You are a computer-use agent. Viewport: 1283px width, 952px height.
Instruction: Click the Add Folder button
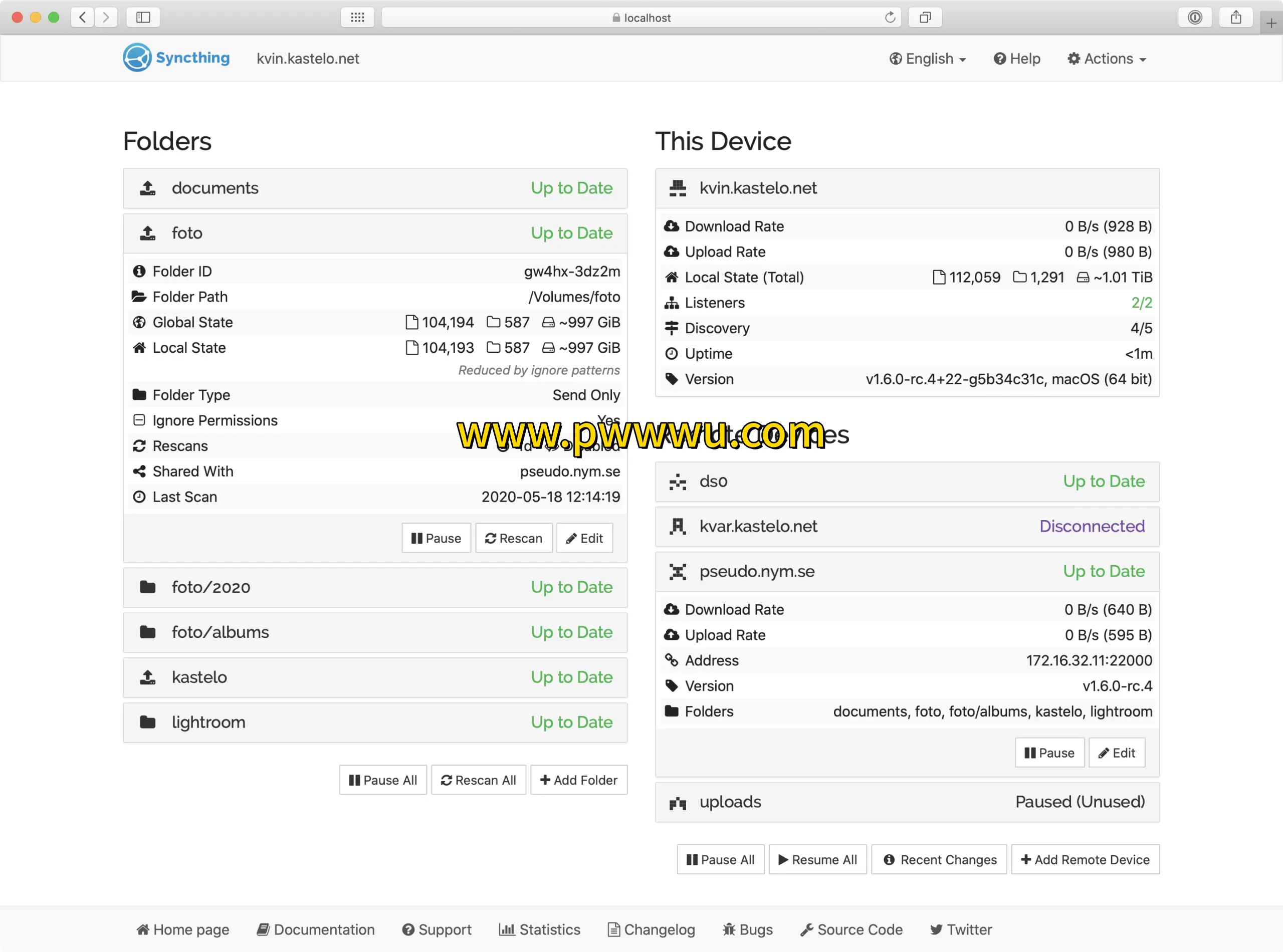[579, 780]
